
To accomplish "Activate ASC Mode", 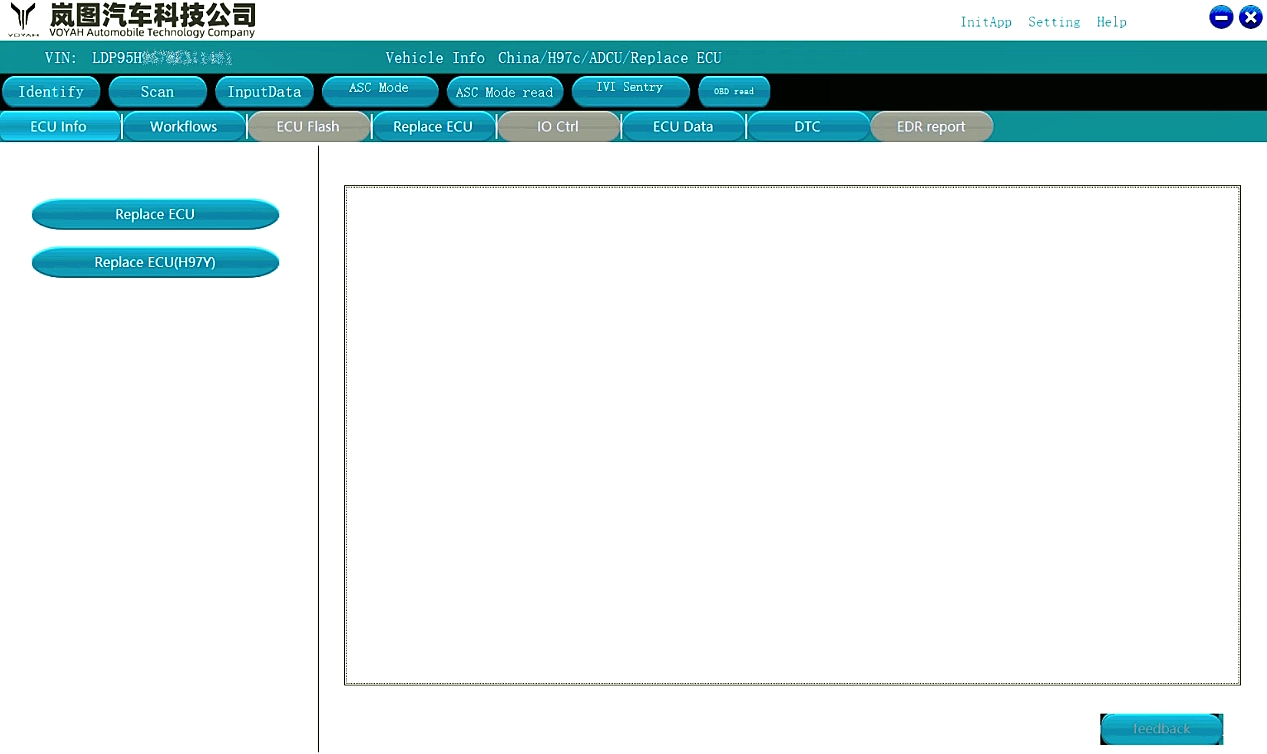I will 379,90.
